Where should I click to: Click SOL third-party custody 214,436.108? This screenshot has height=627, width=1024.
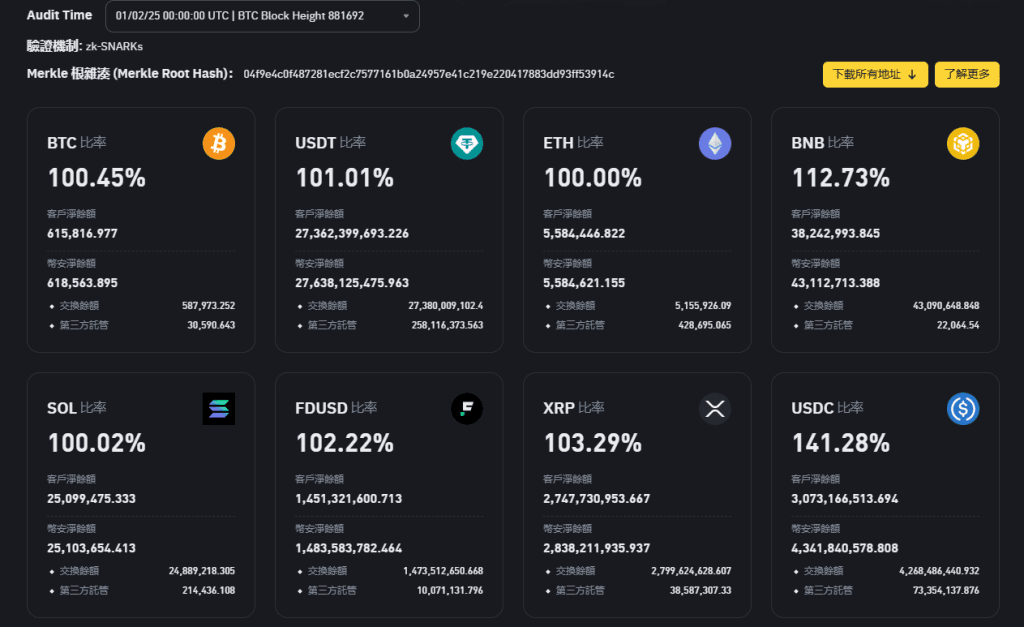[x=208, y=590]
